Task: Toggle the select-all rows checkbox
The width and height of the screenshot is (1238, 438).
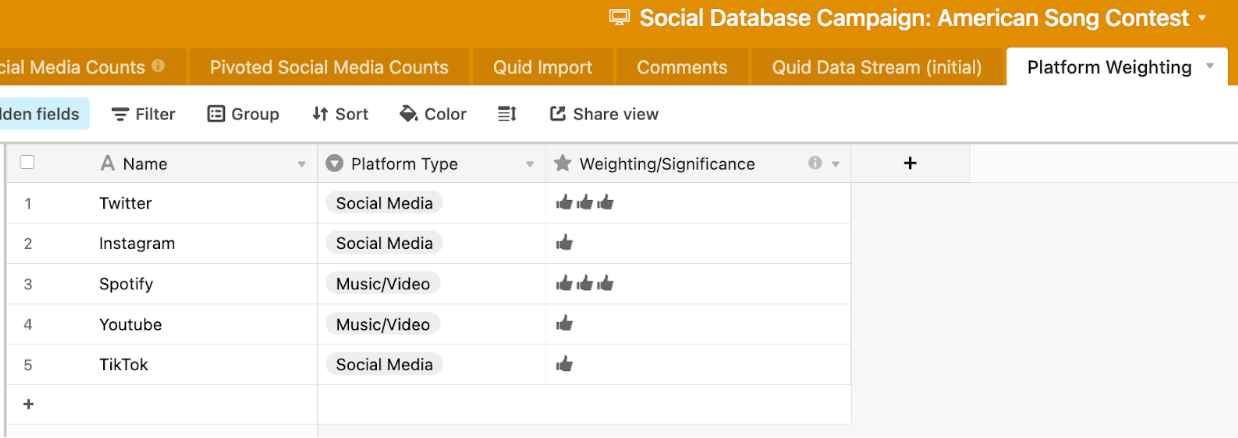Action: tap(27, 162)
